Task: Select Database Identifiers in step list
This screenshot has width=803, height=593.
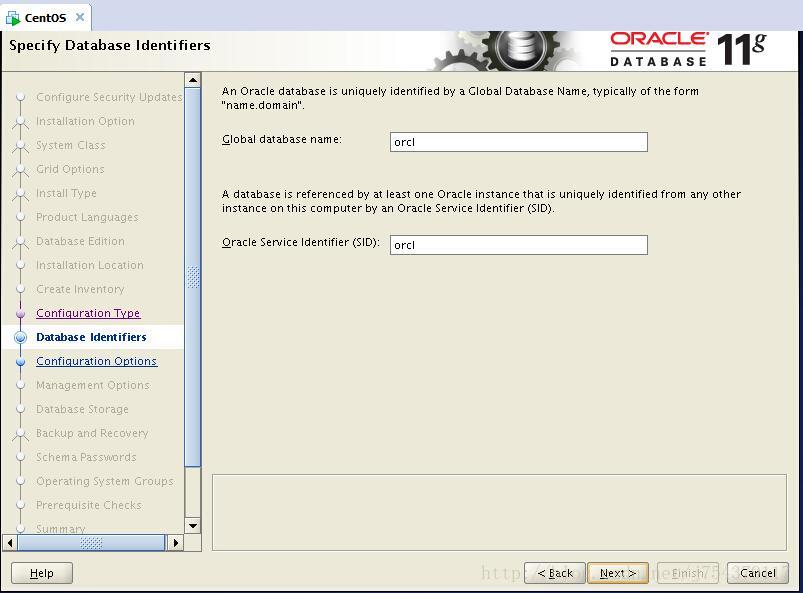Action: tap(91, 337)
